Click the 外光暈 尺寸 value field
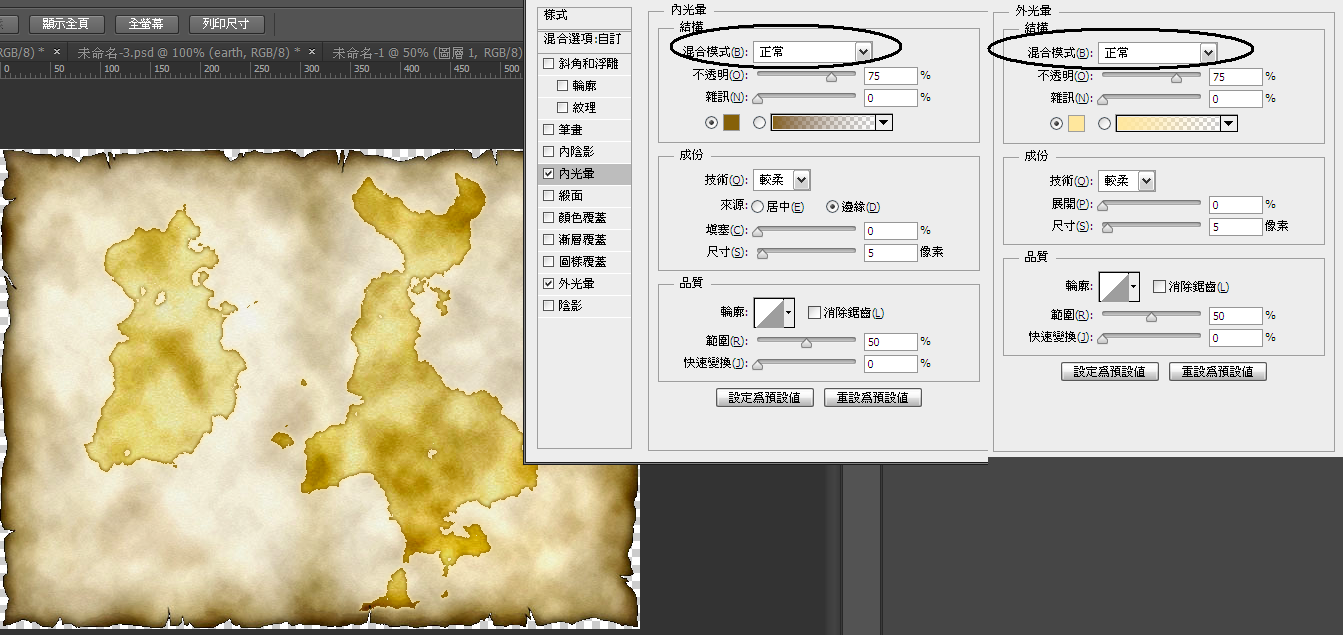The image size is (1343, 635). click(1236, 227)
